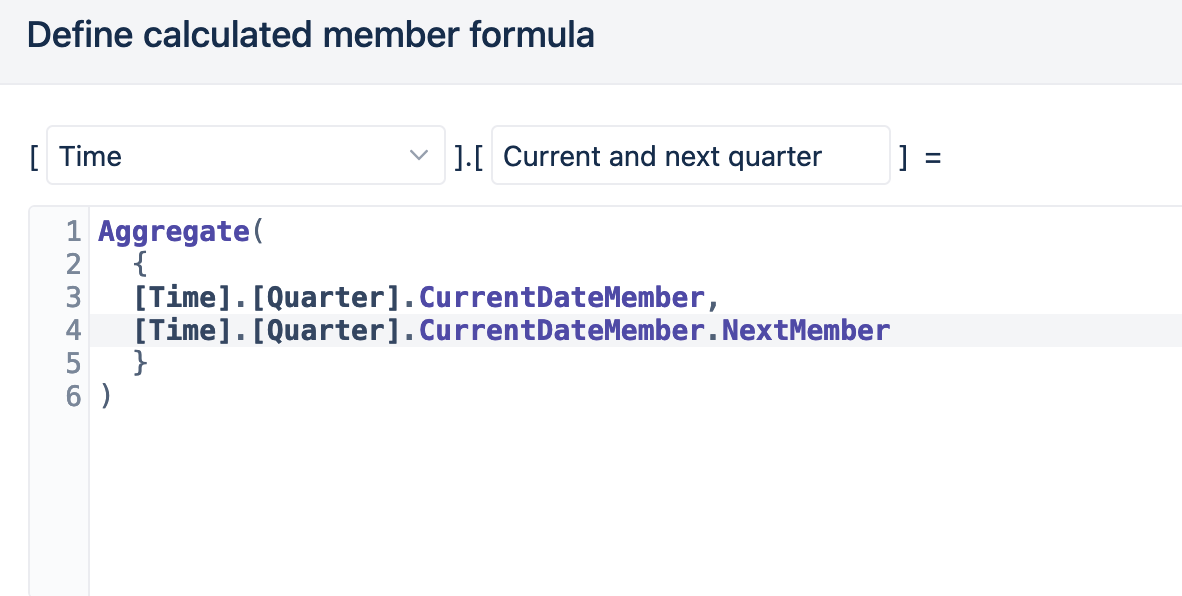Screen dimensions: 1182x596
Task: Click CurrentDateMember on line 3
Action: point(562,298)
